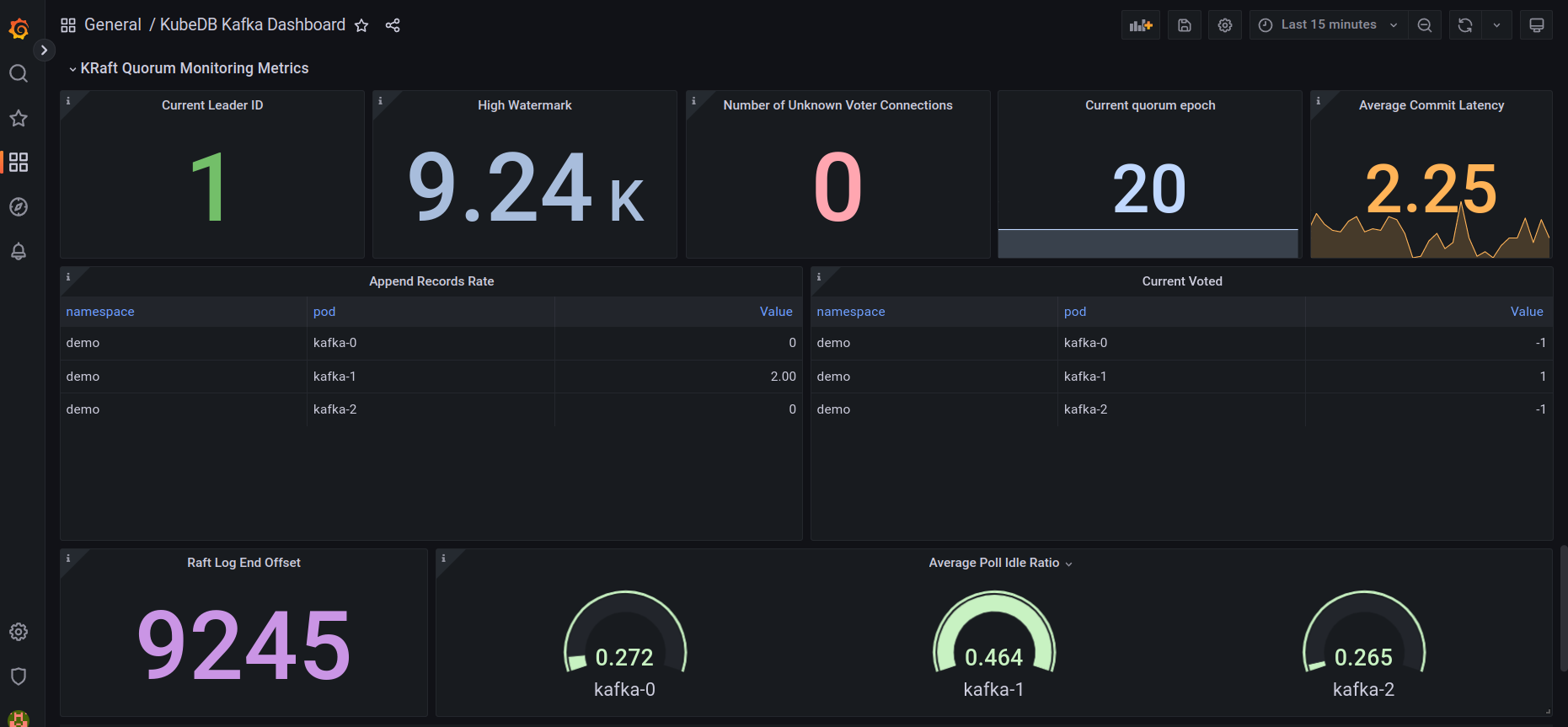Show info for the High Watermark panel
Viewport: 1568px width, 727px height.
pos(381,100)
